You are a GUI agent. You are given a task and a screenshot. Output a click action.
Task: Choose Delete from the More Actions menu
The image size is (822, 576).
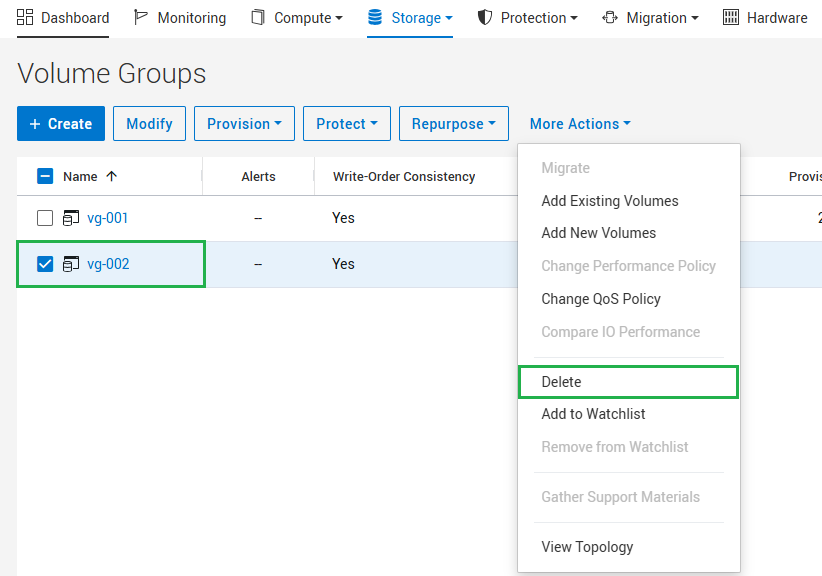click(x=561, y=381)
